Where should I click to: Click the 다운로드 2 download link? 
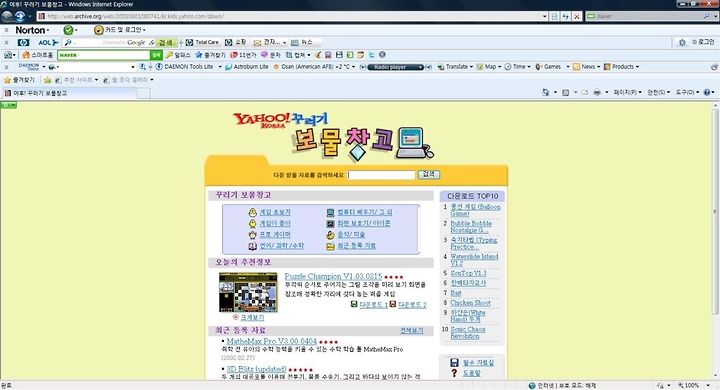pyautogui.click(x=412, y=305)
